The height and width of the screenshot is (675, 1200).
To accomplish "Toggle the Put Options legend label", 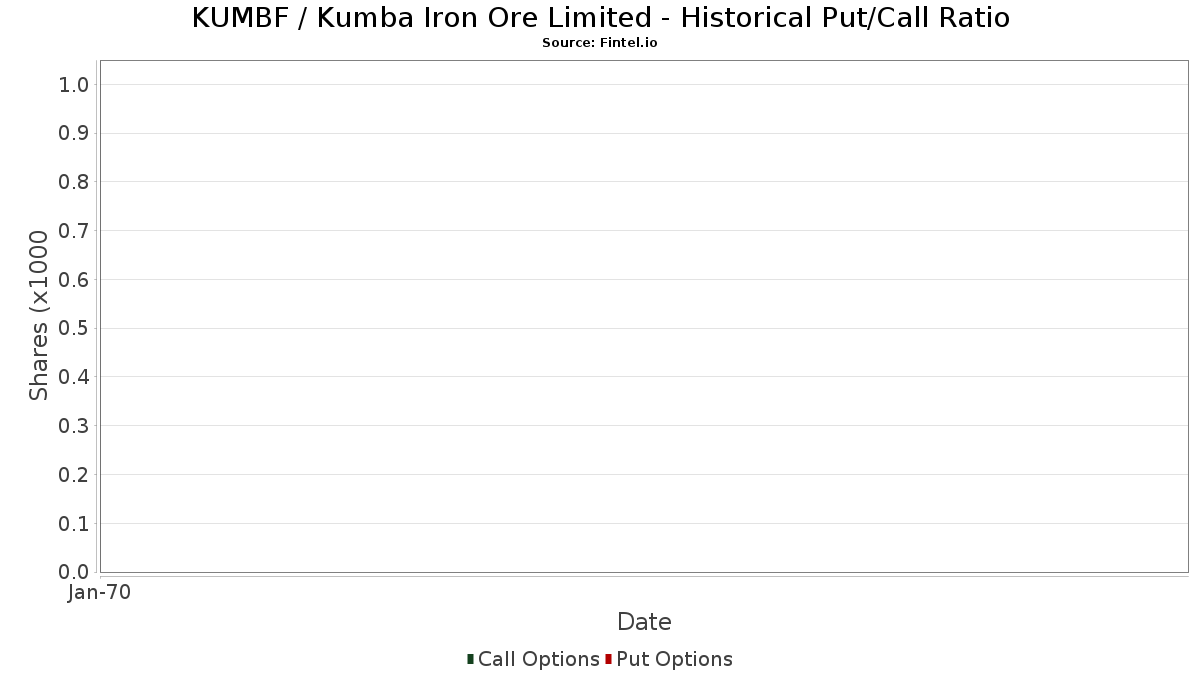I will click(675, 659).
